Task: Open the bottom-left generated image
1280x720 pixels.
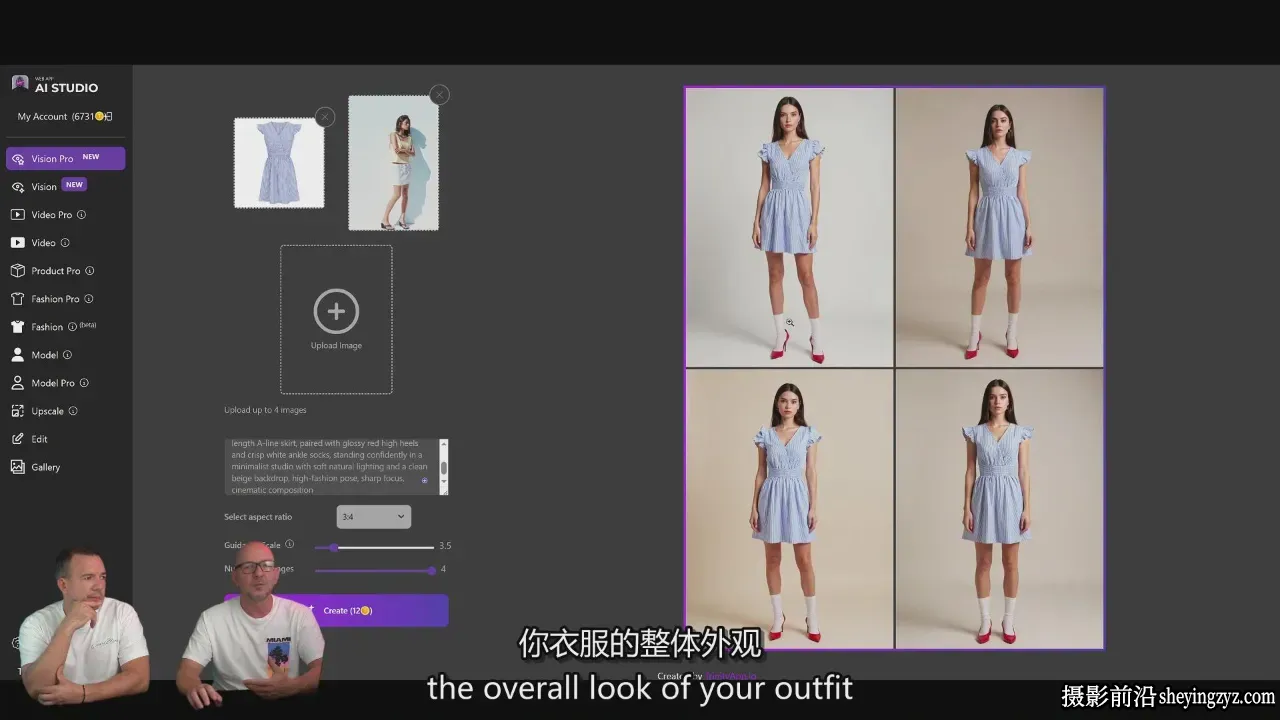Action: (789, 508)
